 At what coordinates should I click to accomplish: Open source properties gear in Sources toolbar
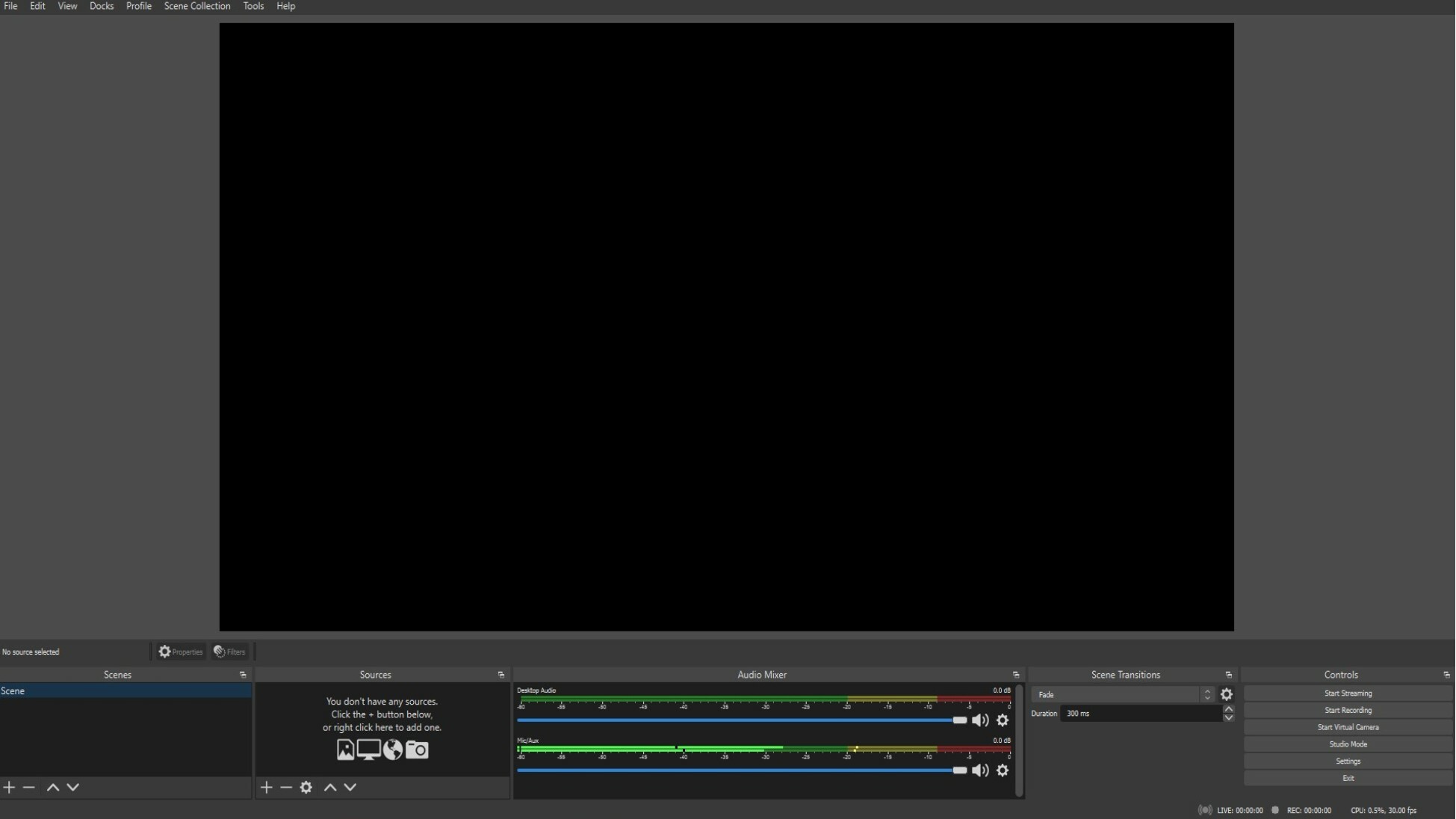(306, 787)
